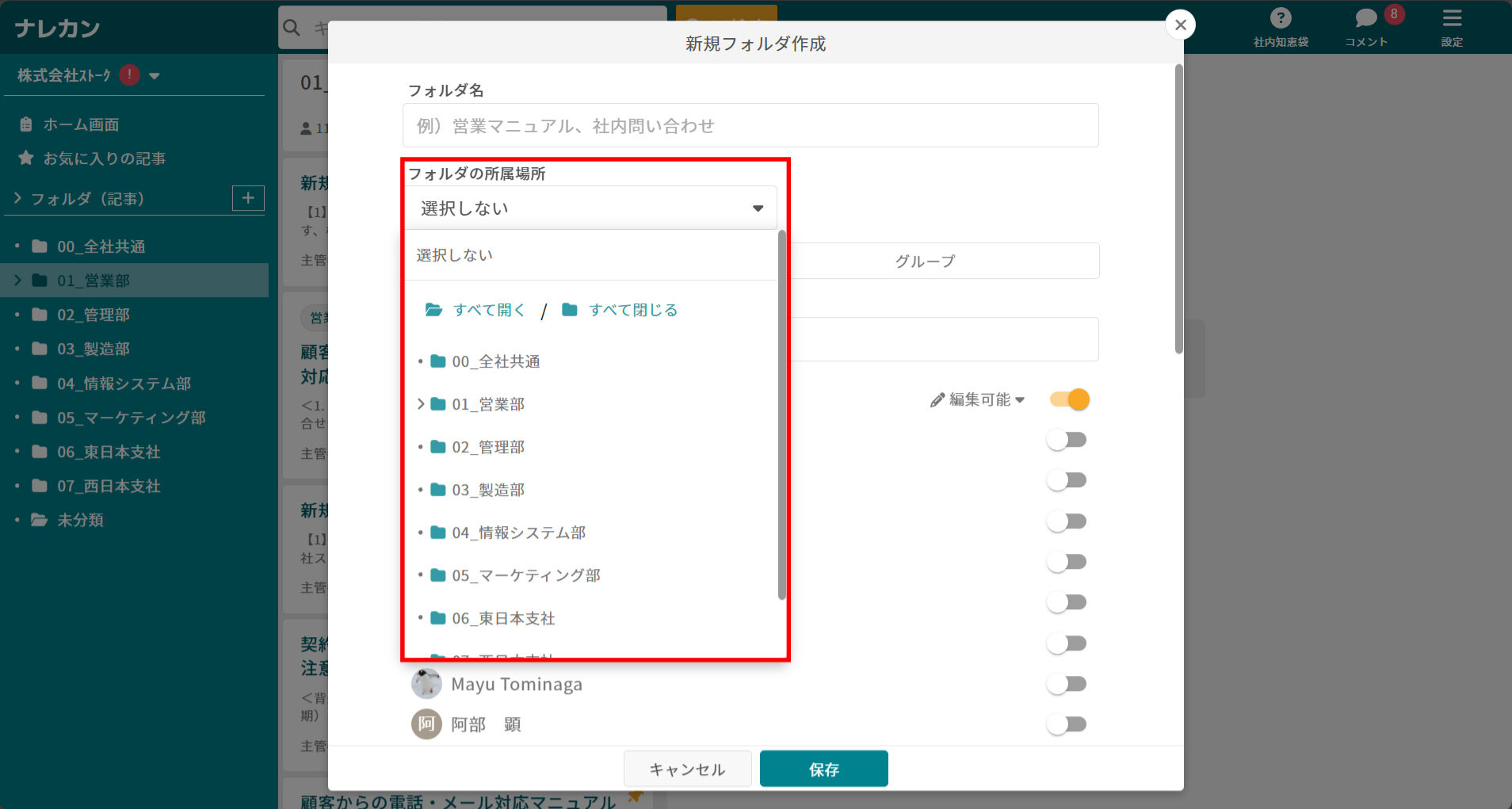Open the 株式会社ストーク company dropdown
The width and height of the screenshot is (1512, 809).
pos(155,75)
